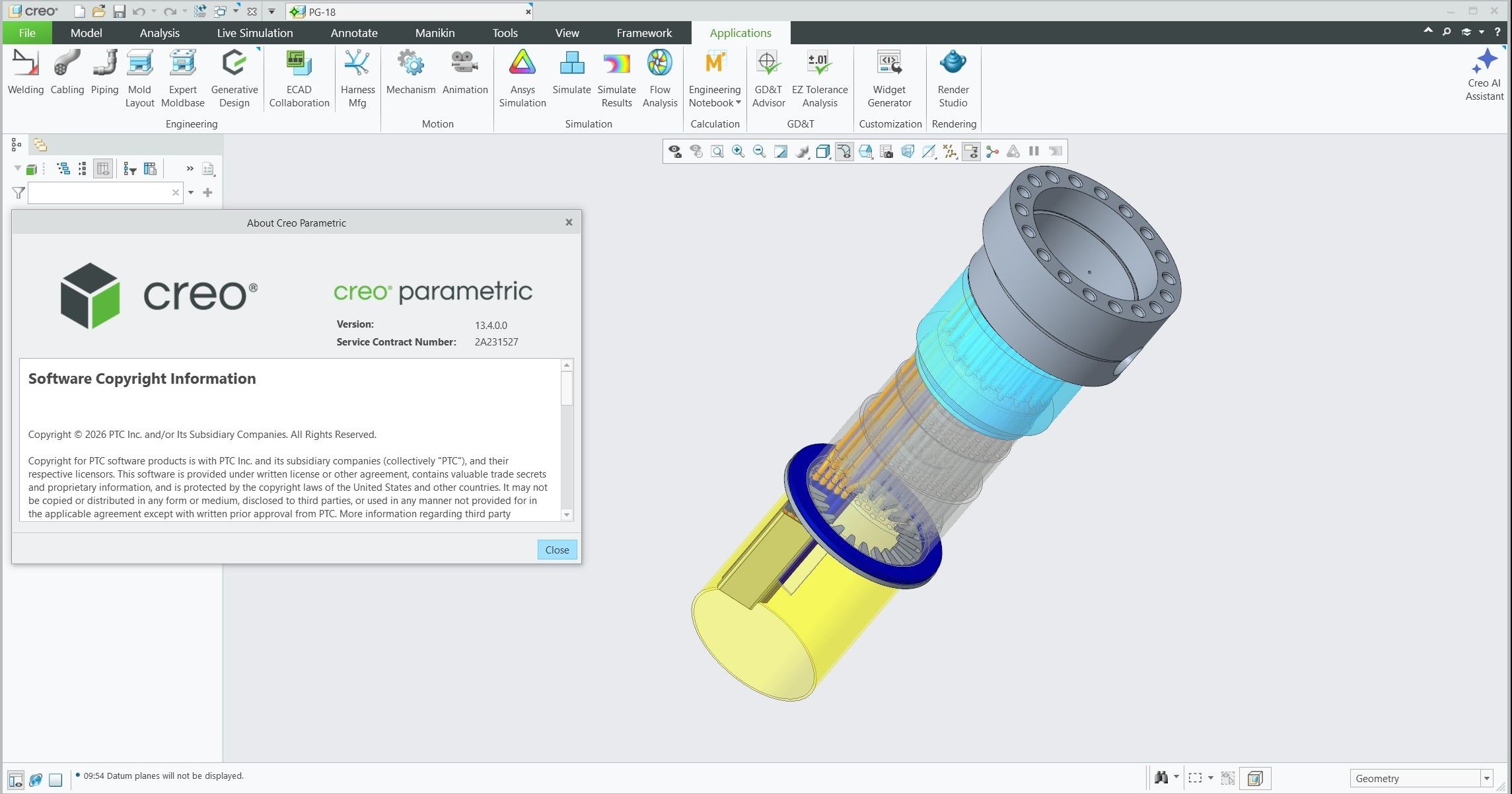Click Close in About Creo Parametric dialog
The image size is (1512, 794).
(557, 550)
